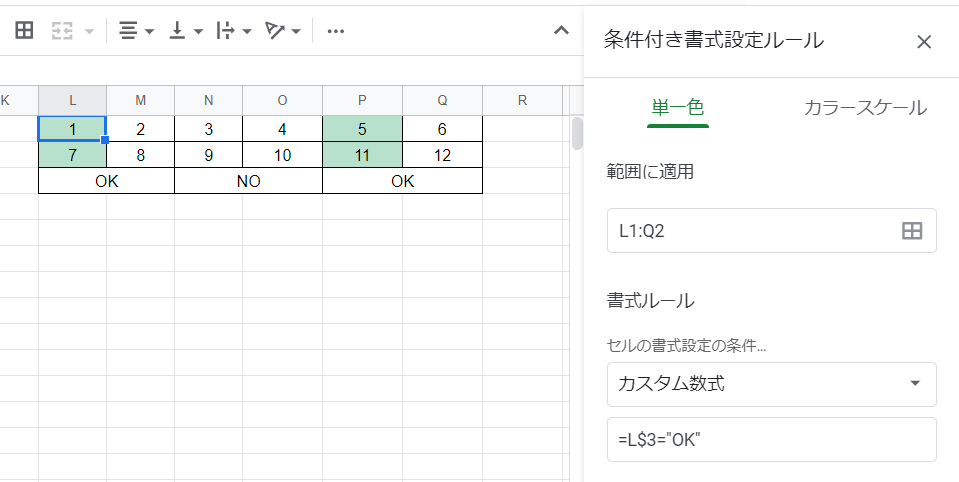Click the merged cell containing NO
Screen dimensions: 959x482
pyautogui.click(x=248, y=181)
